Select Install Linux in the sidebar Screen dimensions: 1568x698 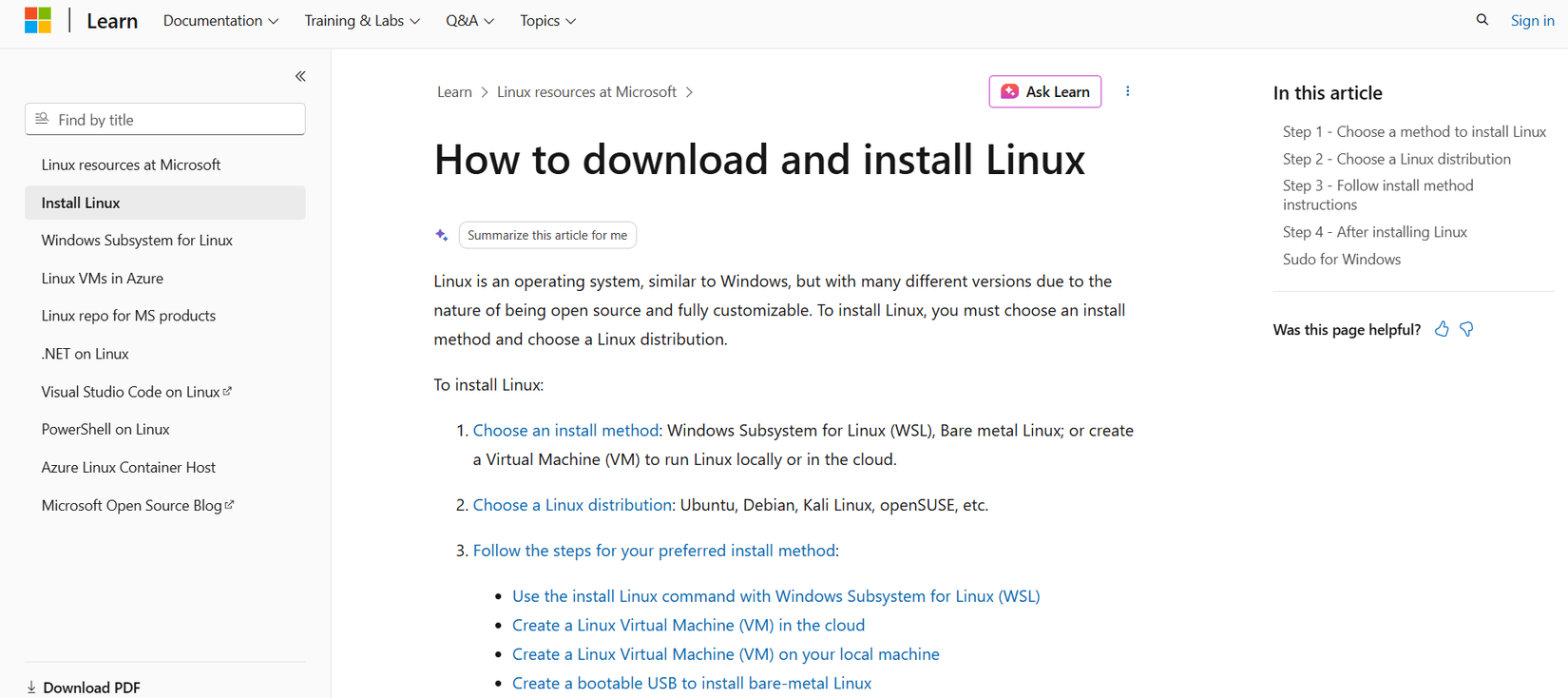tap(165, 203)
